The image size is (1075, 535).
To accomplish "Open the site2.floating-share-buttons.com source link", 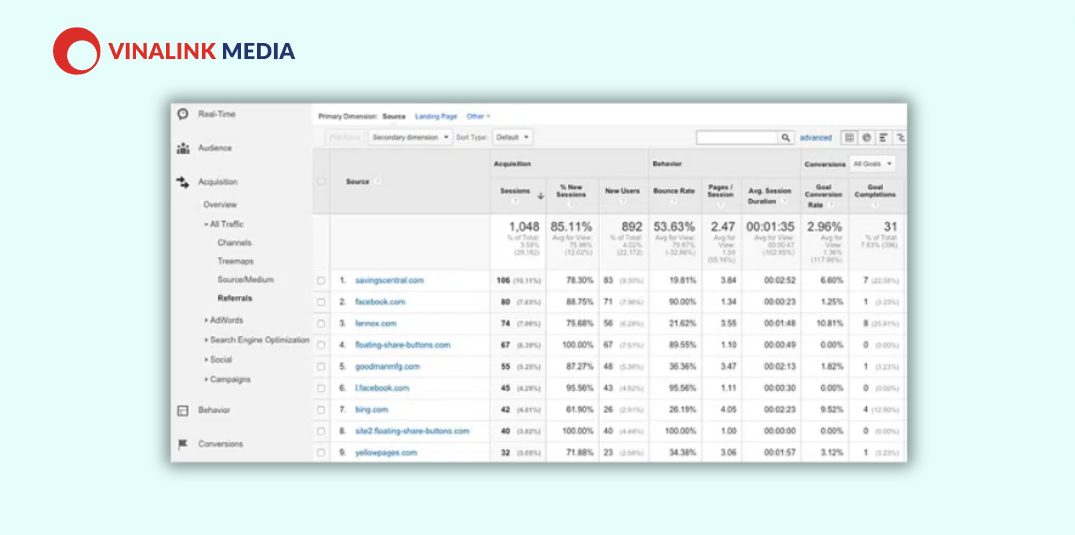I will [412, 431].
